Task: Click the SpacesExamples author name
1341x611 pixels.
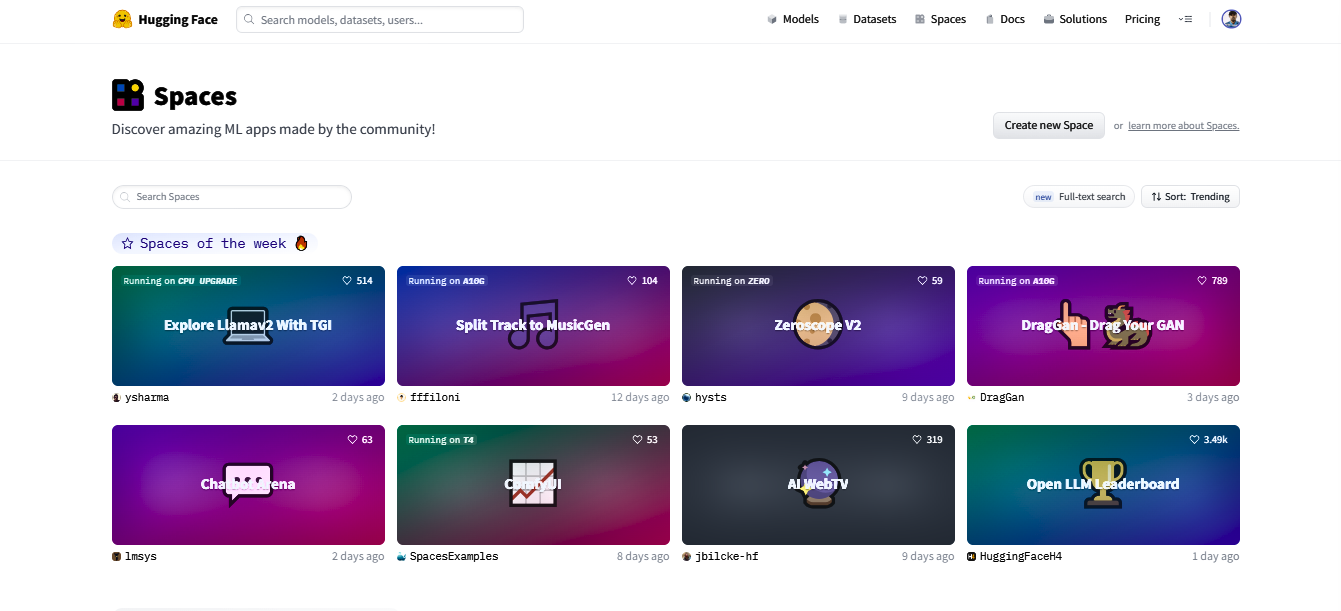Action: (x=454, y=557)
